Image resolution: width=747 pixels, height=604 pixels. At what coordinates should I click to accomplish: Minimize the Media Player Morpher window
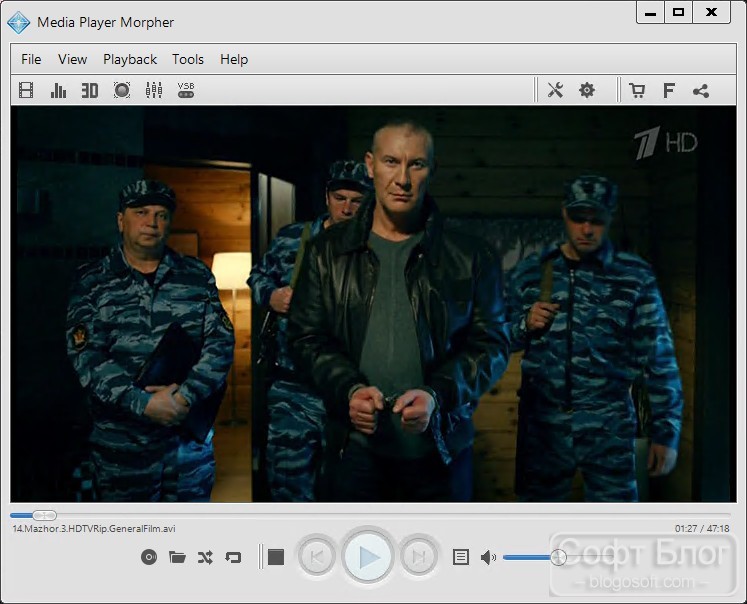650,13
